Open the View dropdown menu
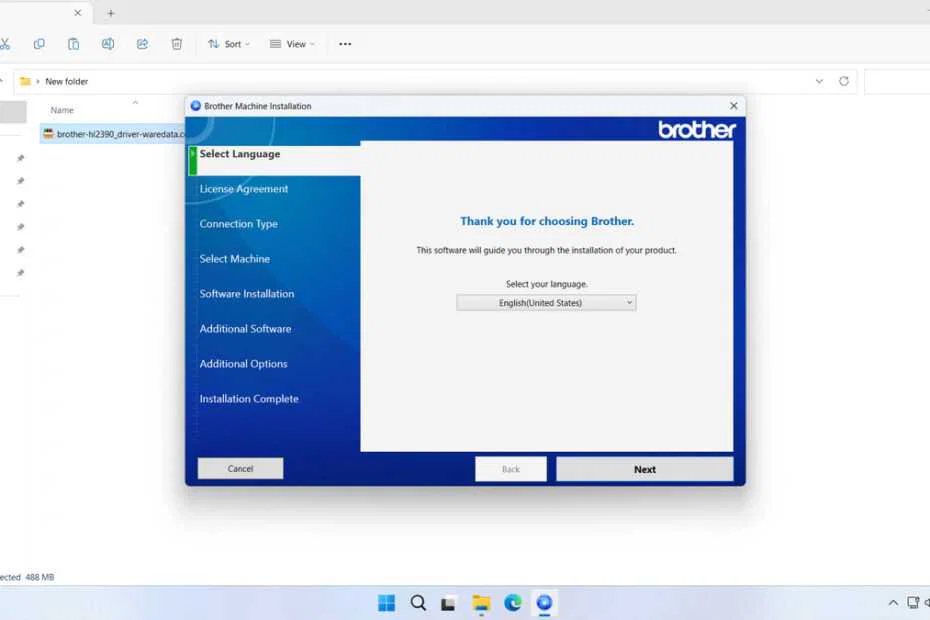This screenshot has height=620, width=930. (x=291, y=44)
